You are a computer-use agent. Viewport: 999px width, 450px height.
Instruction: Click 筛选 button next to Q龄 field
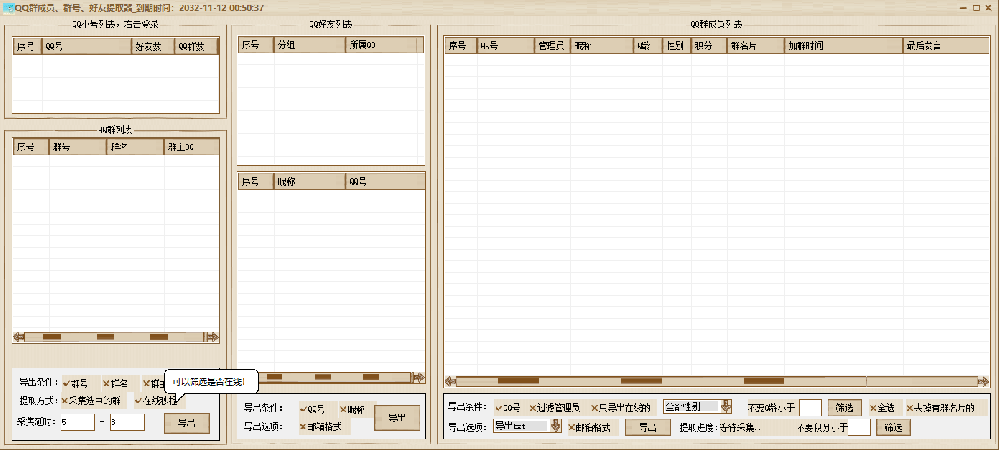point(845,407)
